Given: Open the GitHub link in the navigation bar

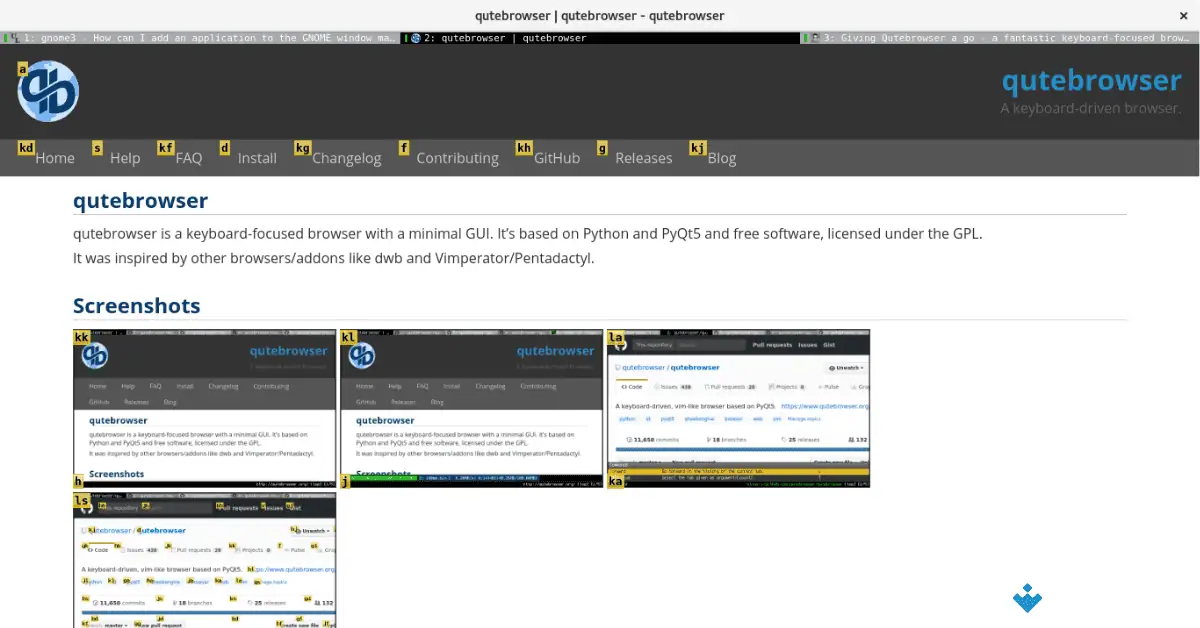Looking at the screenshot, I should point(557,157).
